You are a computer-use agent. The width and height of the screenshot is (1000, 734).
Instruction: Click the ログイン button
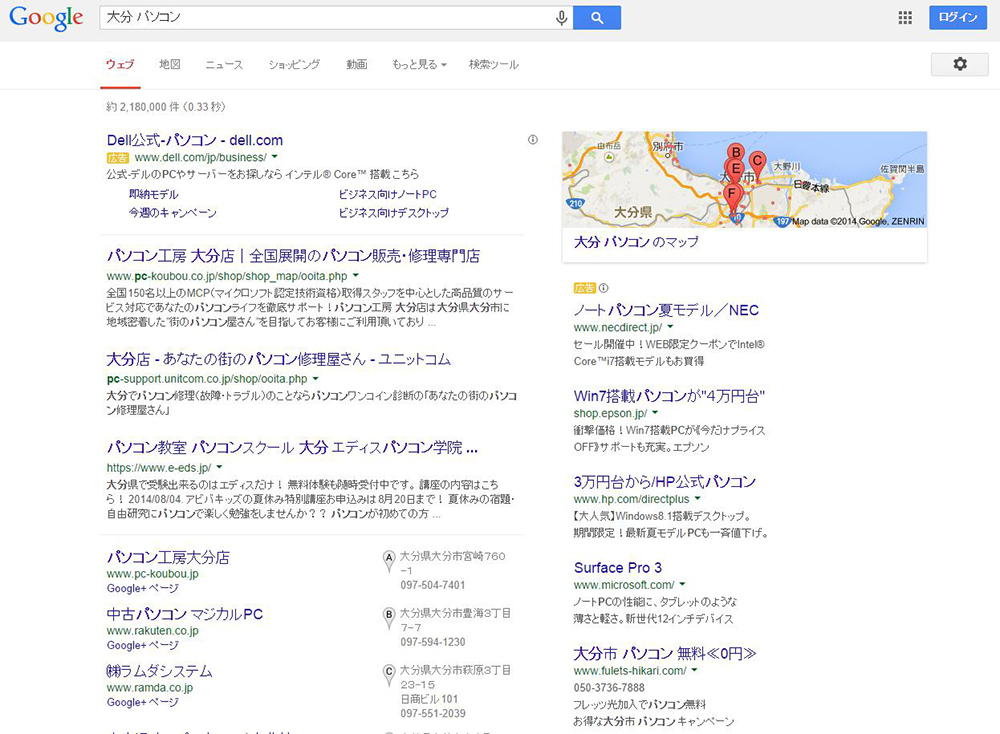pyautogui.click(x=957, y=17)
